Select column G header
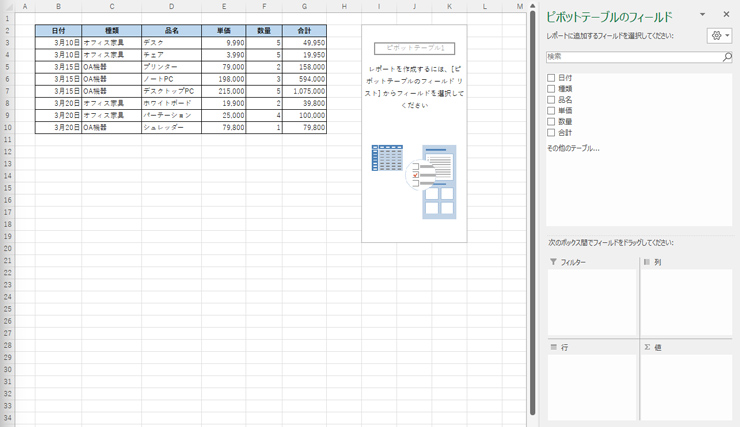The width and height of the screenshot is (740, 427). pos(304,6)
